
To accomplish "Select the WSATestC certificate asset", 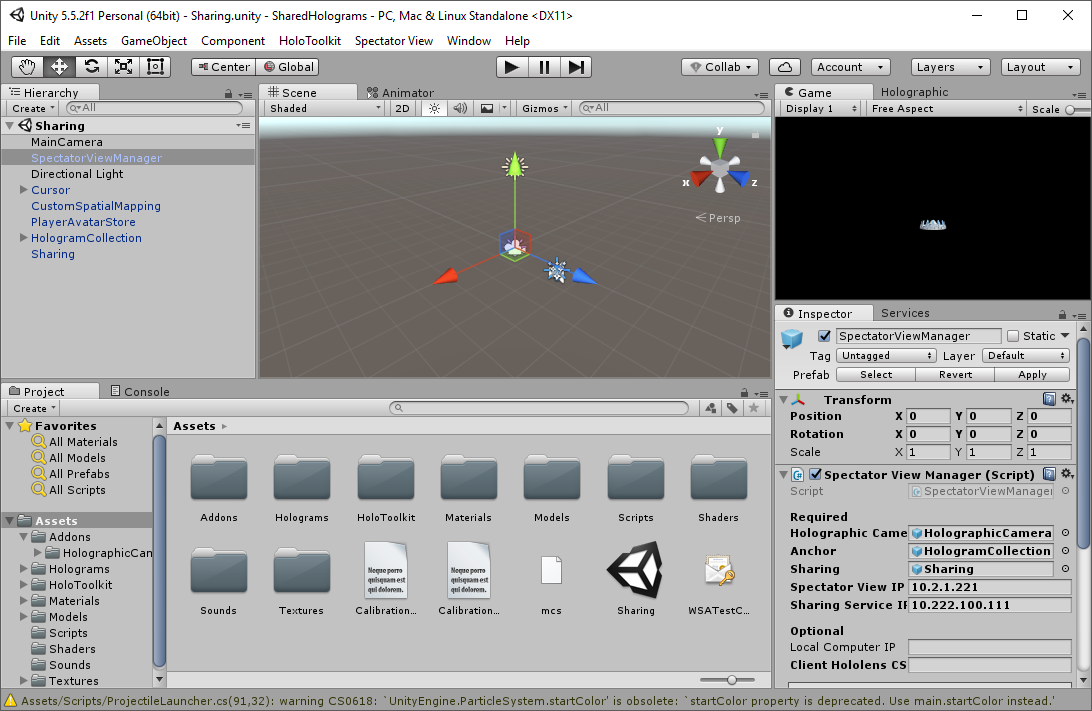I will (x=719, y=579).
